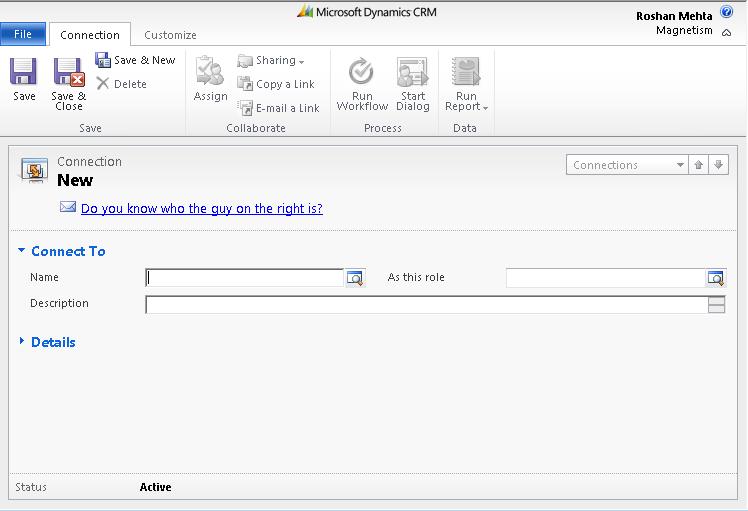Delete the connection record
748x511 pixels.
[x=121, y=84]
